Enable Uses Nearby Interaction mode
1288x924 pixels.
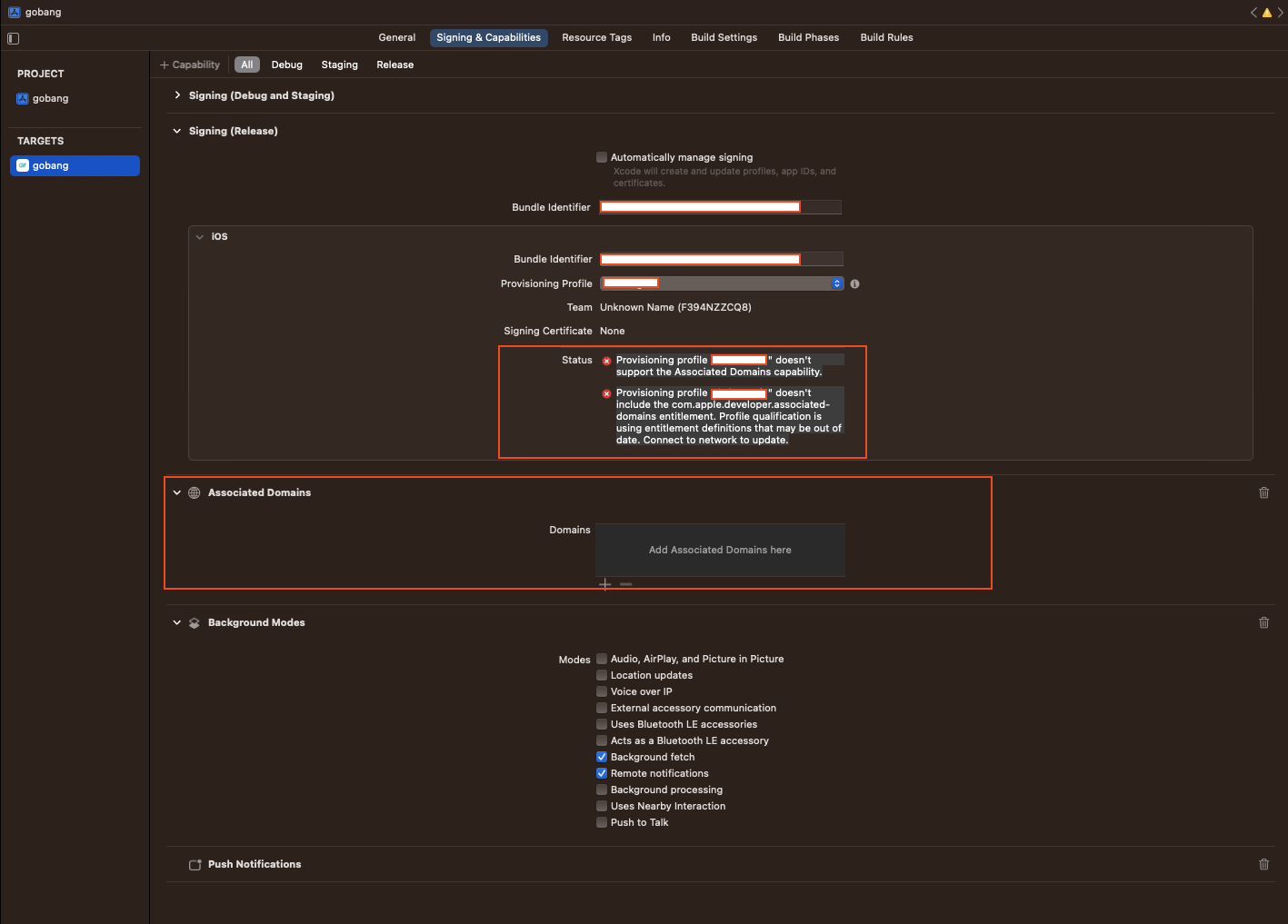(602, 806)
